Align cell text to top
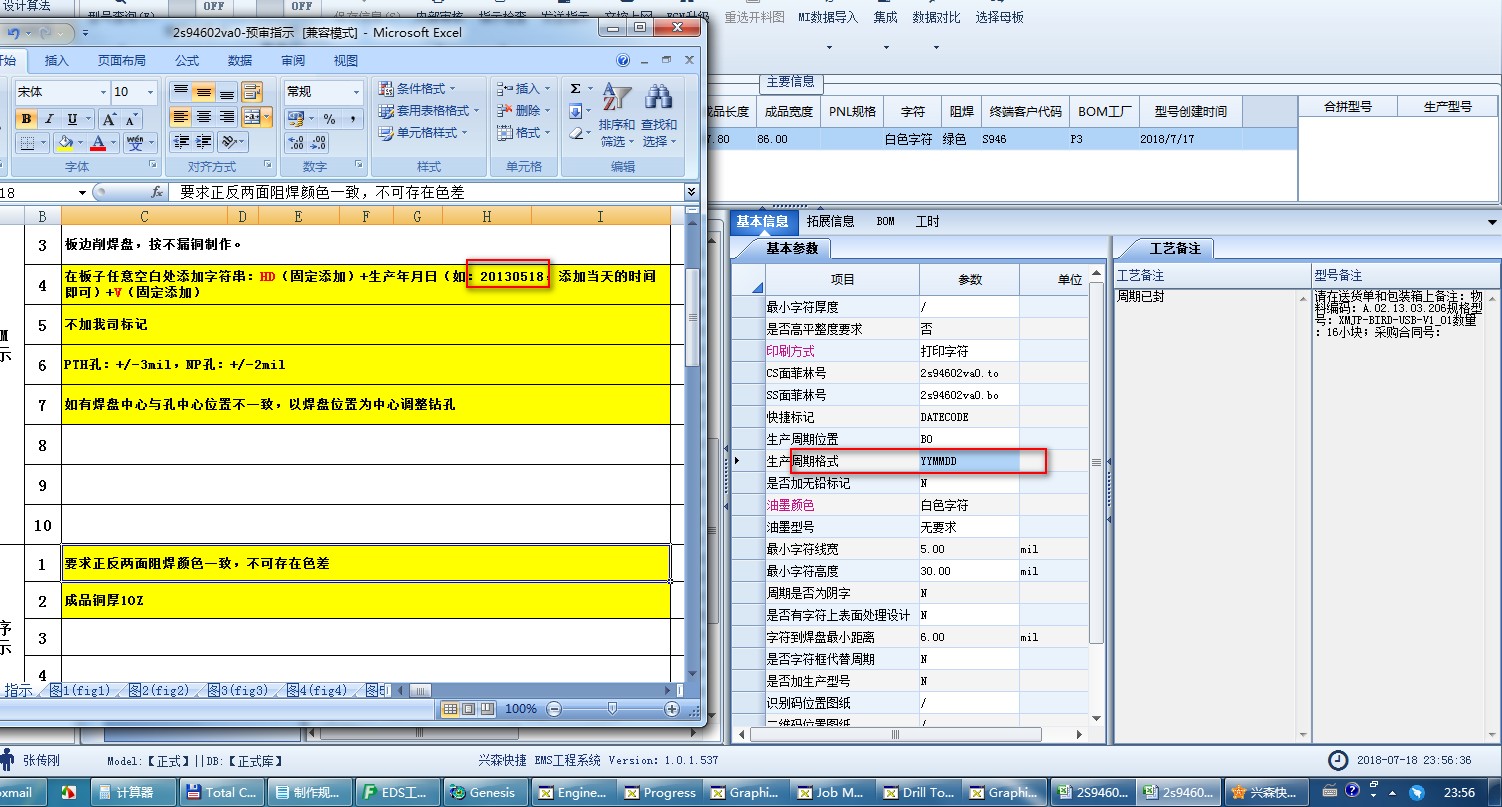Viewport: 1502px width, 807px height. 181,92
